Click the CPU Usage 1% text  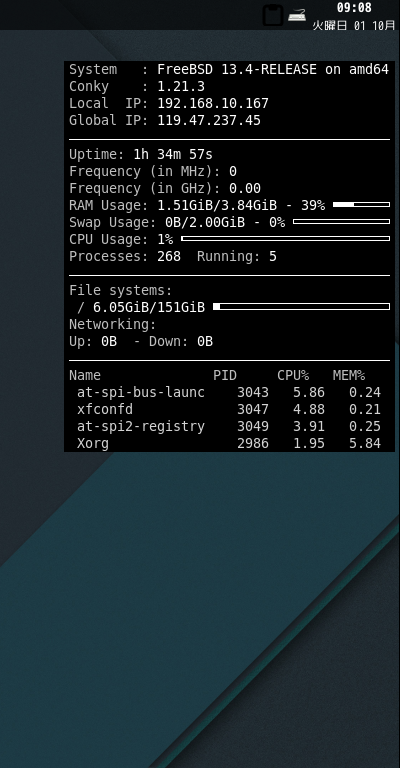coord(121,240)
